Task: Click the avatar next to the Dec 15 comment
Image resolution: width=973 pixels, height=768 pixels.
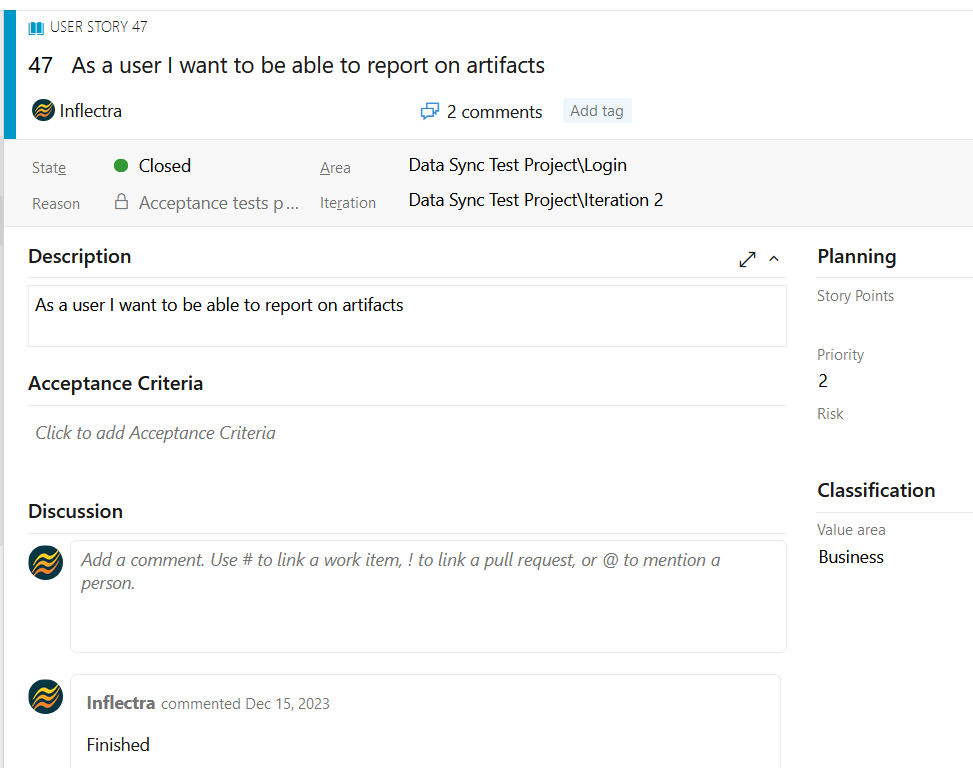Action: 46,696
